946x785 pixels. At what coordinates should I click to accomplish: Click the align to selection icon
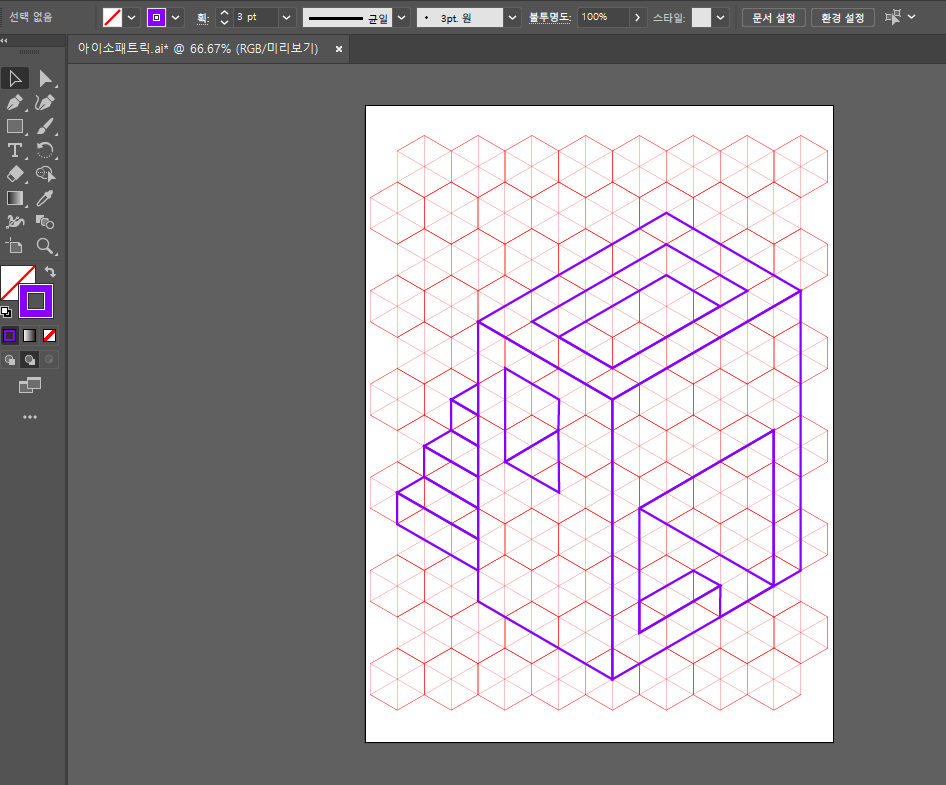coord(892,17)
